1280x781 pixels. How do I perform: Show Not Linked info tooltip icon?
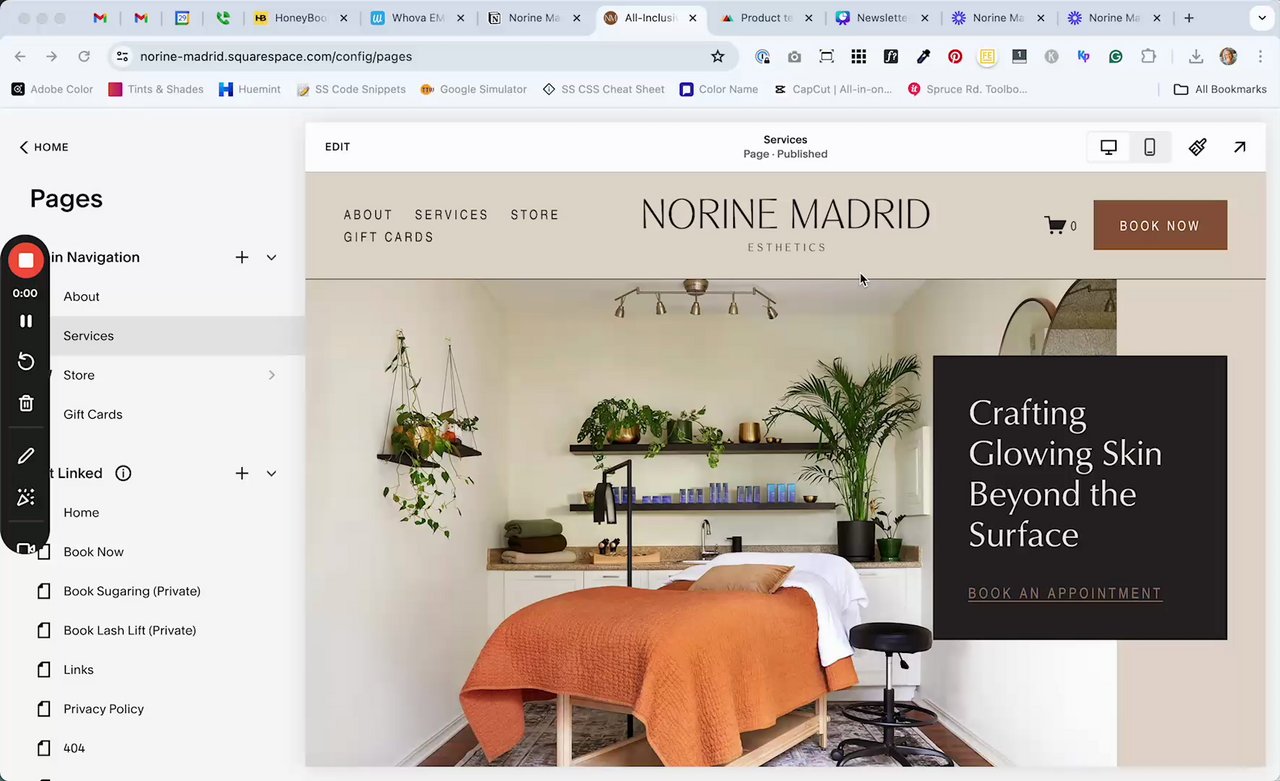coord(123,473)
